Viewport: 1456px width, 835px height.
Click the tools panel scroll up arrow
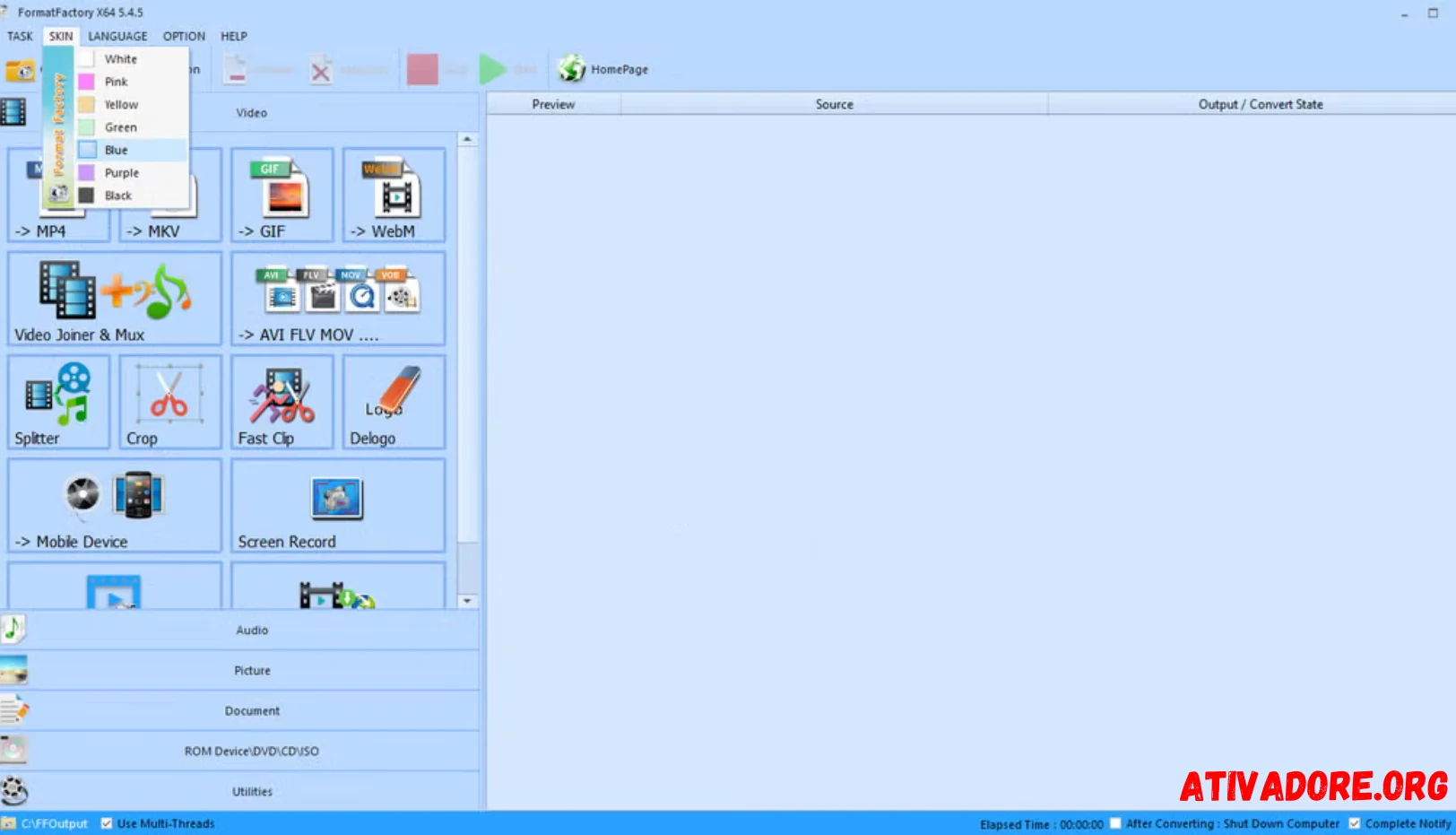(467, 140)
